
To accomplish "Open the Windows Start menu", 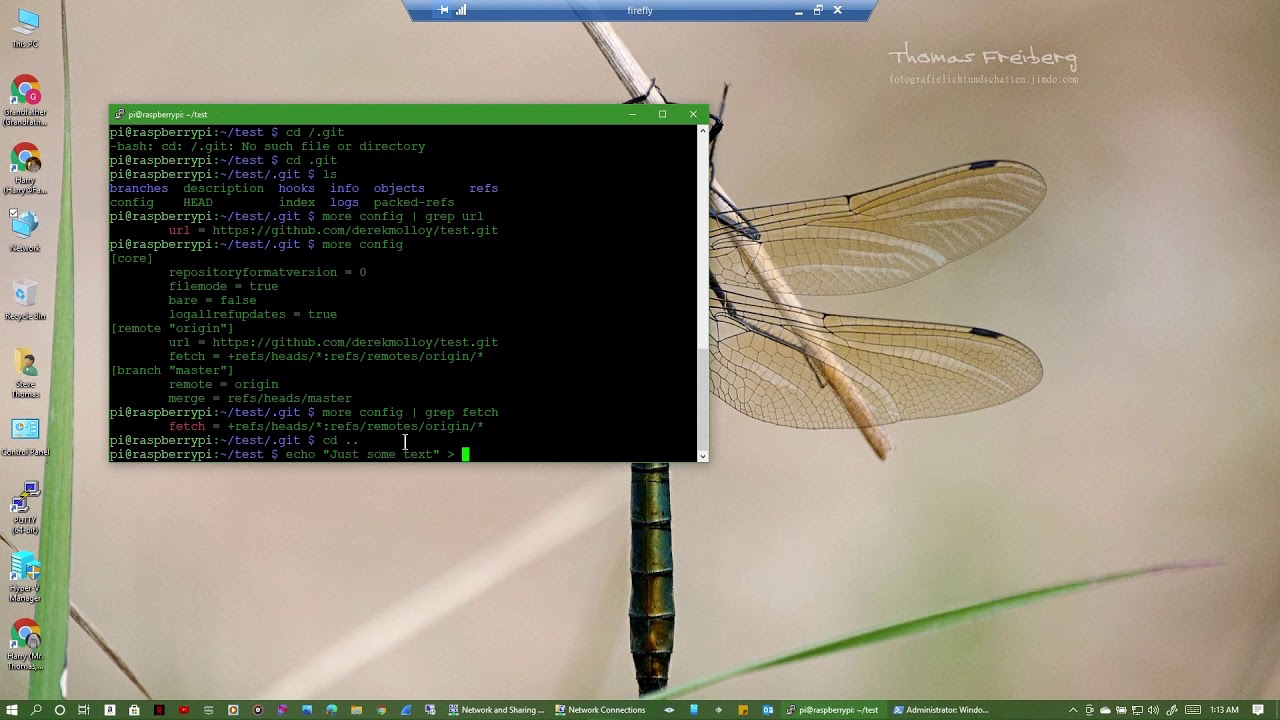I will [11, 710].
